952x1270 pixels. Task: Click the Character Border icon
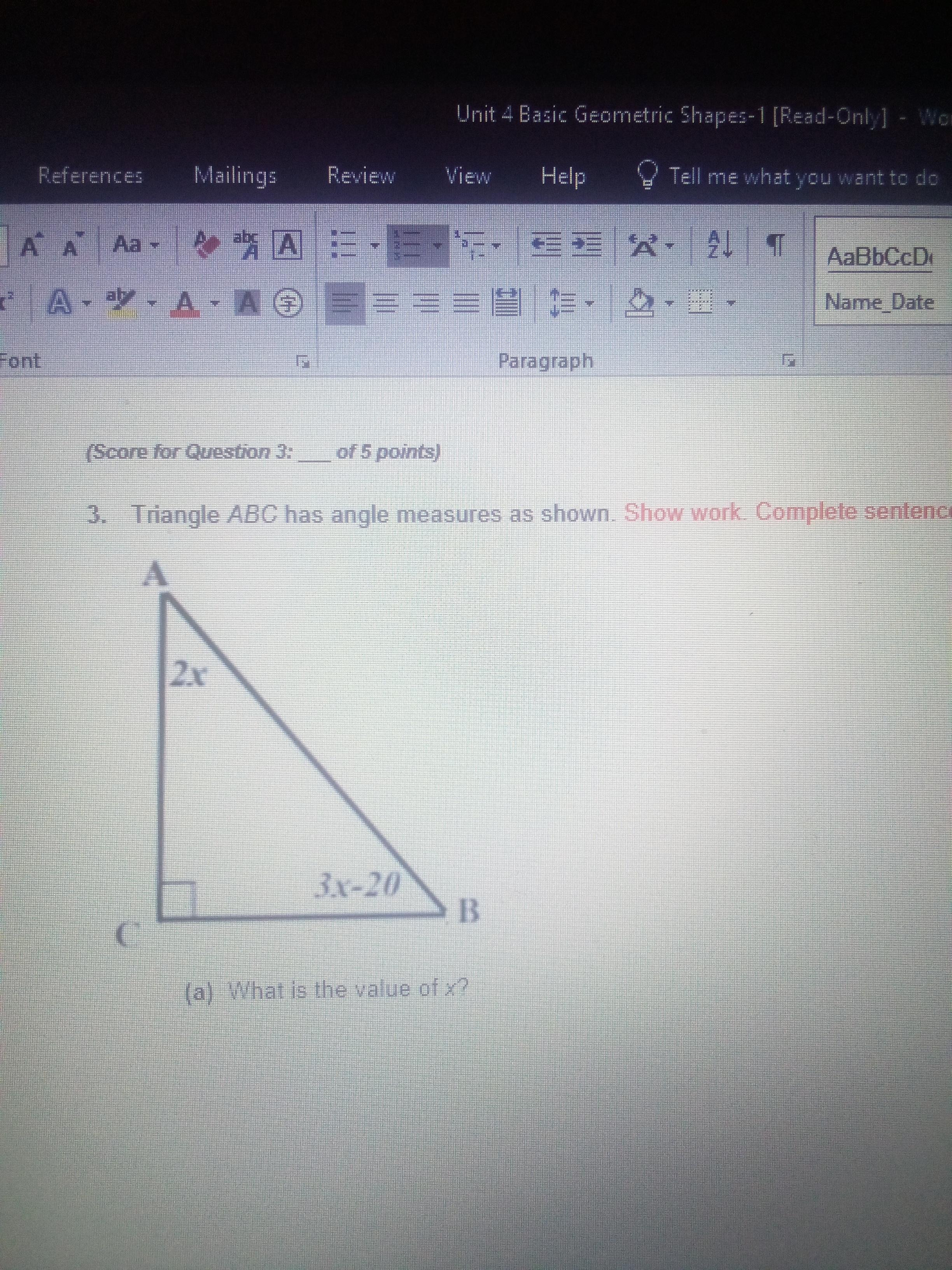point(288,246)
